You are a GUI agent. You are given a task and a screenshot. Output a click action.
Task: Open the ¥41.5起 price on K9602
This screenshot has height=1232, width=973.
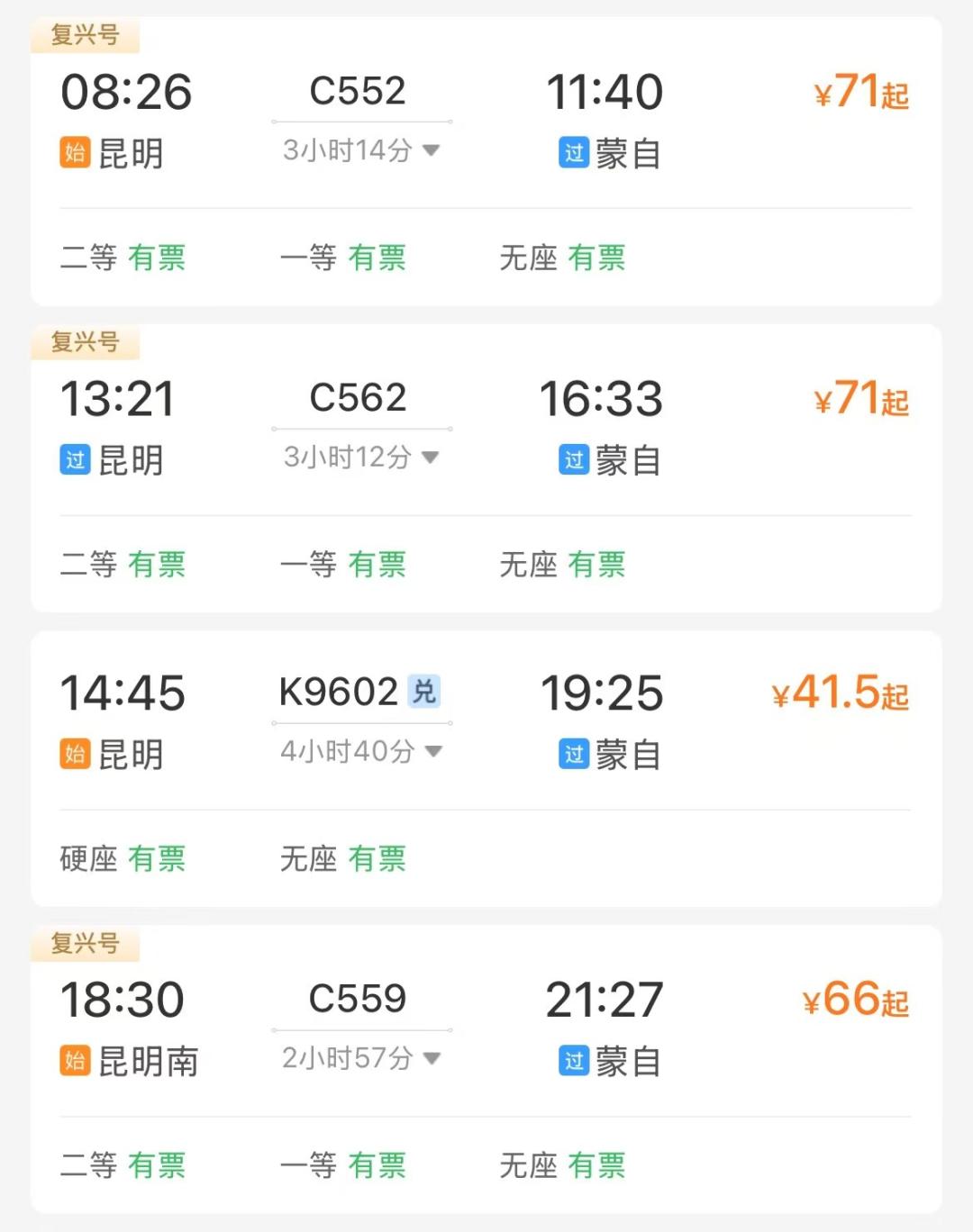click(x=840, y=693)
